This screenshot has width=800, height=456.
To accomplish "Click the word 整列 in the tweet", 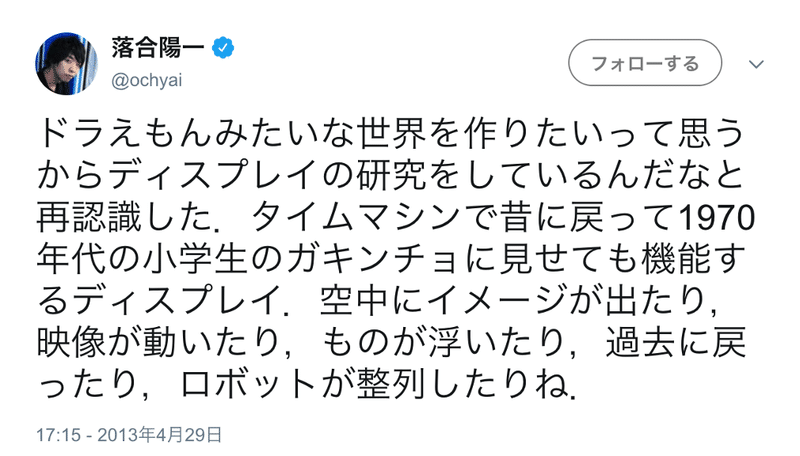I will pos(390,385).
